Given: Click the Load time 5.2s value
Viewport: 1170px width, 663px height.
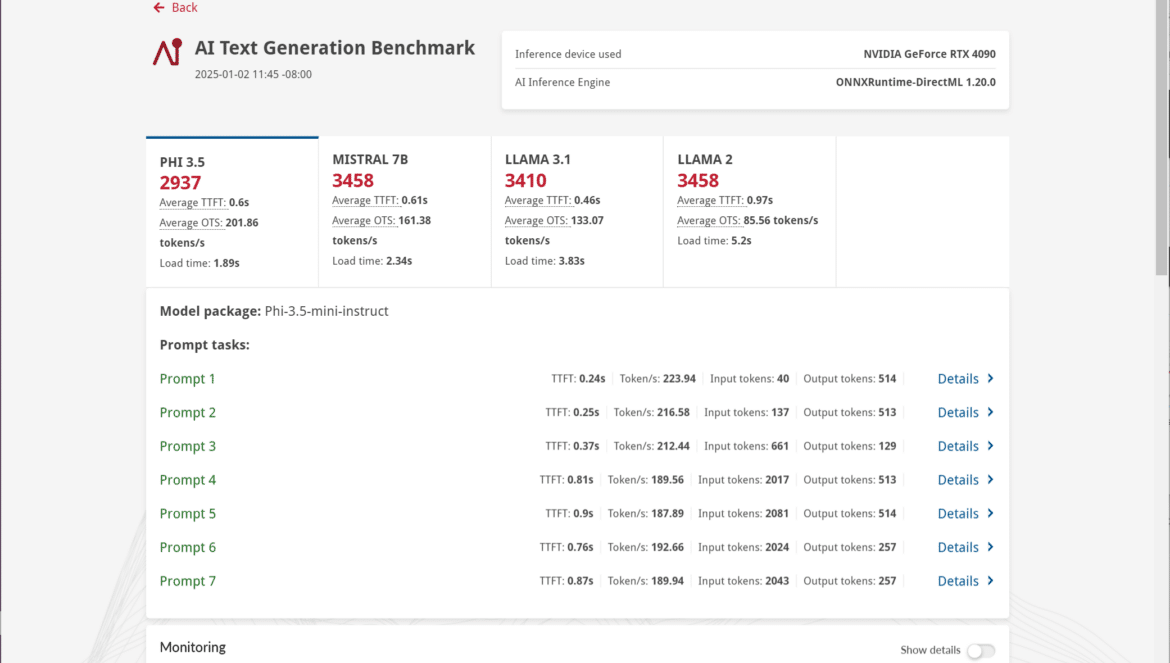Looking at the screenshot, I should coord(741,240).
